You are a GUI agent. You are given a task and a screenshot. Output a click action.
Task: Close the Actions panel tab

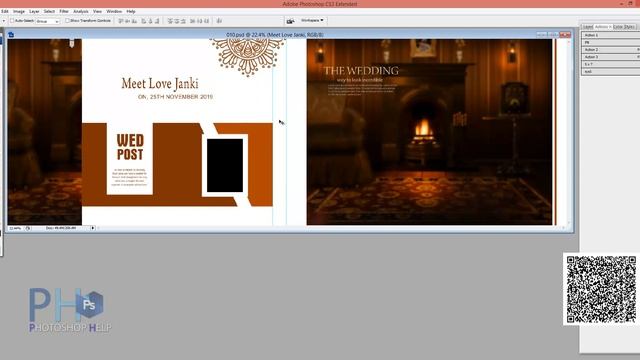click(610, 27)
